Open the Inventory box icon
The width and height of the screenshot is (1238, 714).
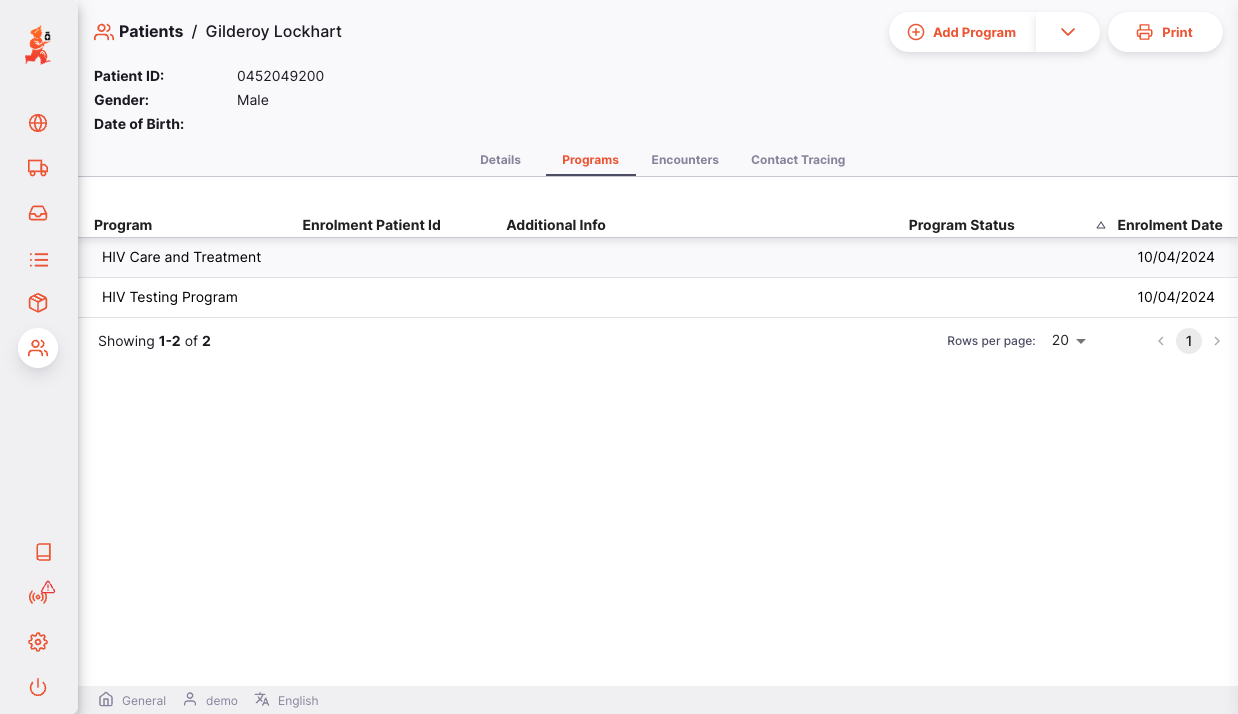click(x=38, y=303)
